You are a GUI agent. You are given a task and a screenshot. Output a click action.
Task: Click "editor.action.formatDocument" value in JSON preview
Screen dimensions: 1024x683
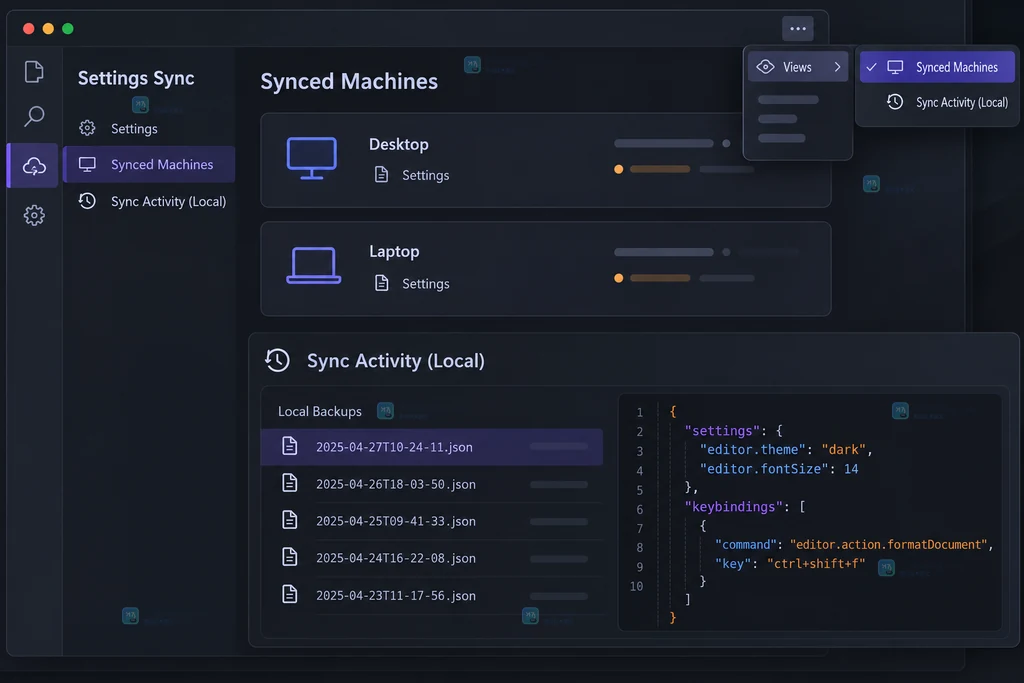tap(888, 545)
